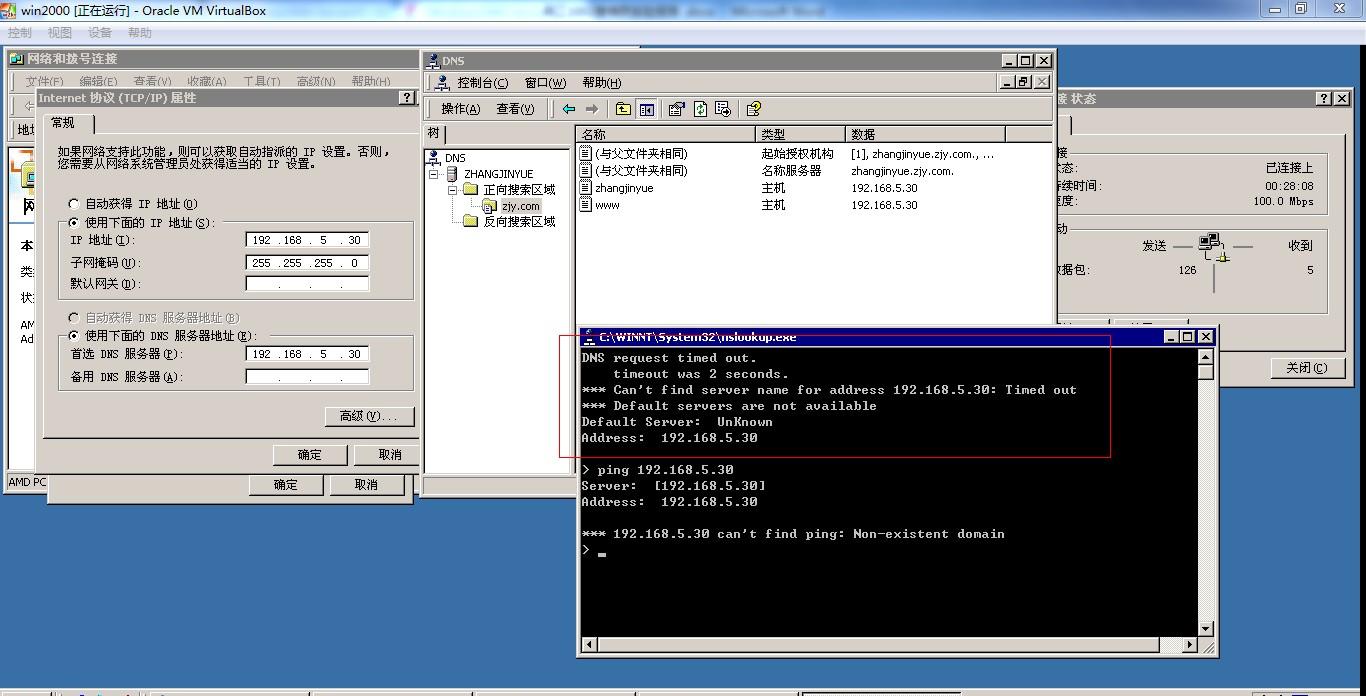Click lower 取消 button of background dialog
This screenshot has width=1366, height=696.
pos(366,485)
